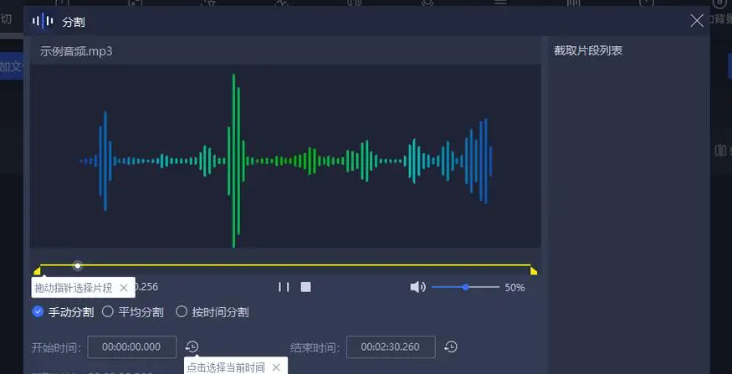Click the right yellow range end marker
732x374 pixels.
click(x=534, y=270)
